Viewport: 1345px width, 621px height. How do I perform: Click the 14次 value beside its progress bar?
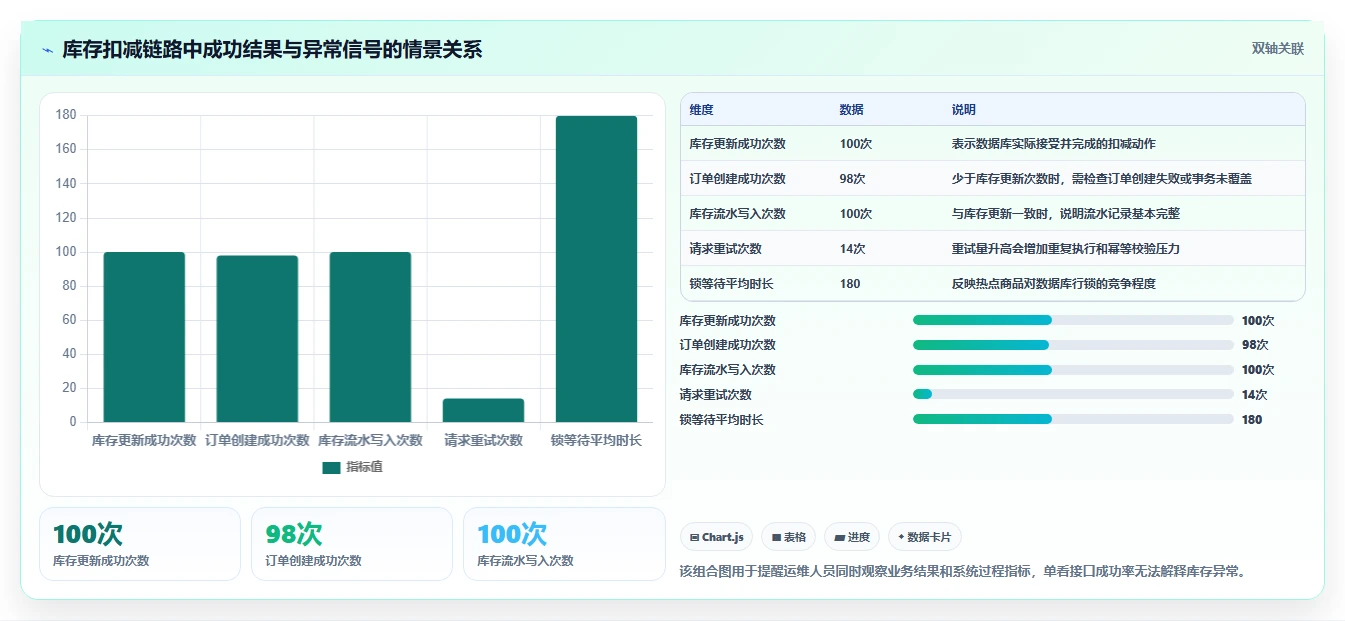[x=1255, y=395]
